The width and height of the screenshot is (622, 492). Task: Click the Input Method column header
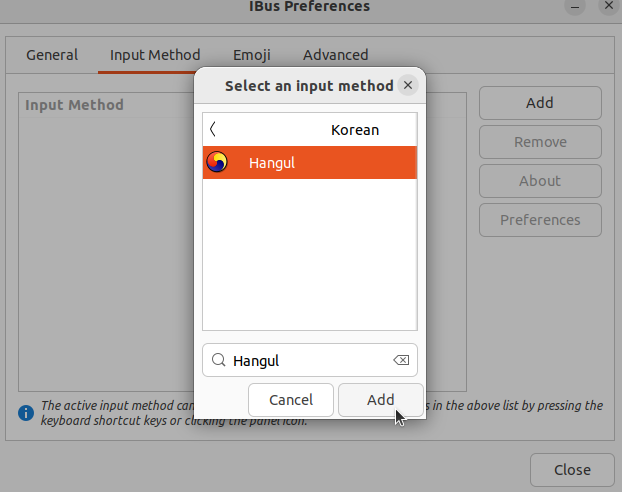click(75, 105)
